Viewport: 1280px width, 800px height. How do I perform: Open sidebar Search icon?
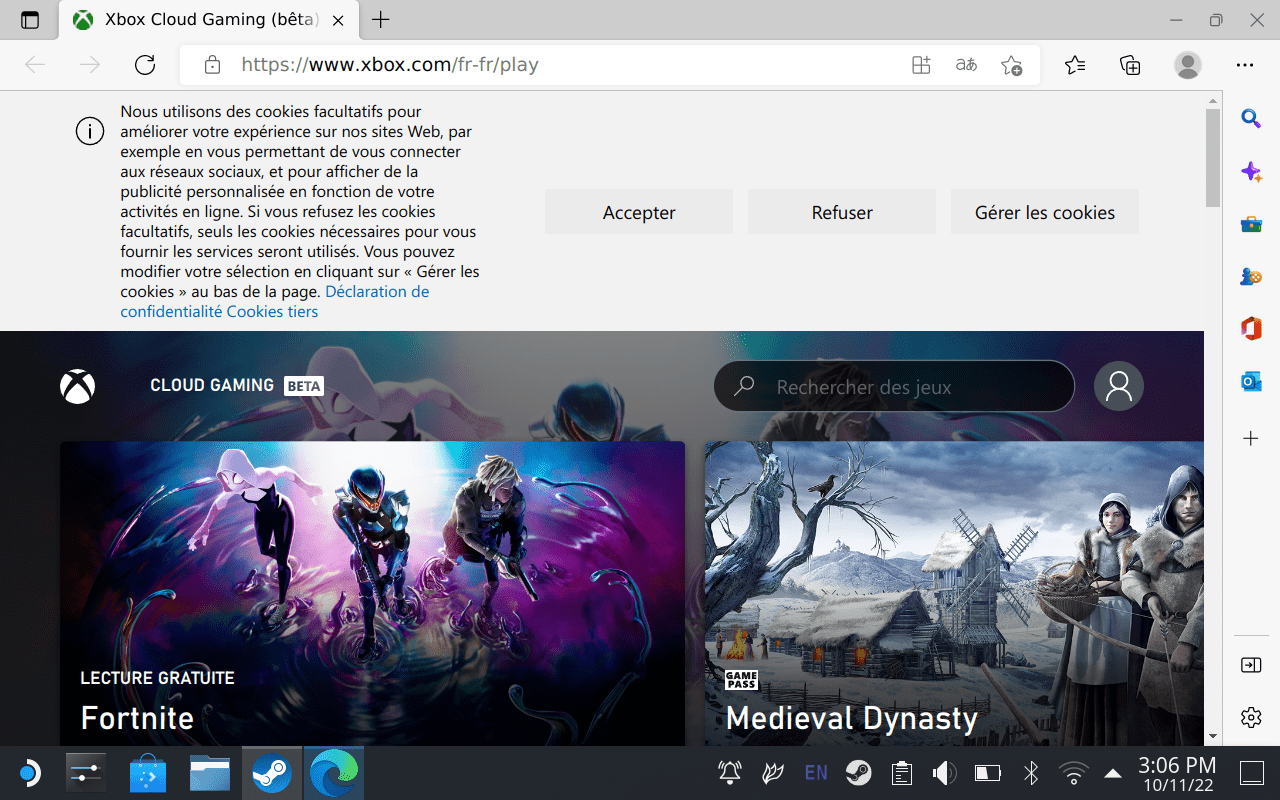click(1251, 119)
